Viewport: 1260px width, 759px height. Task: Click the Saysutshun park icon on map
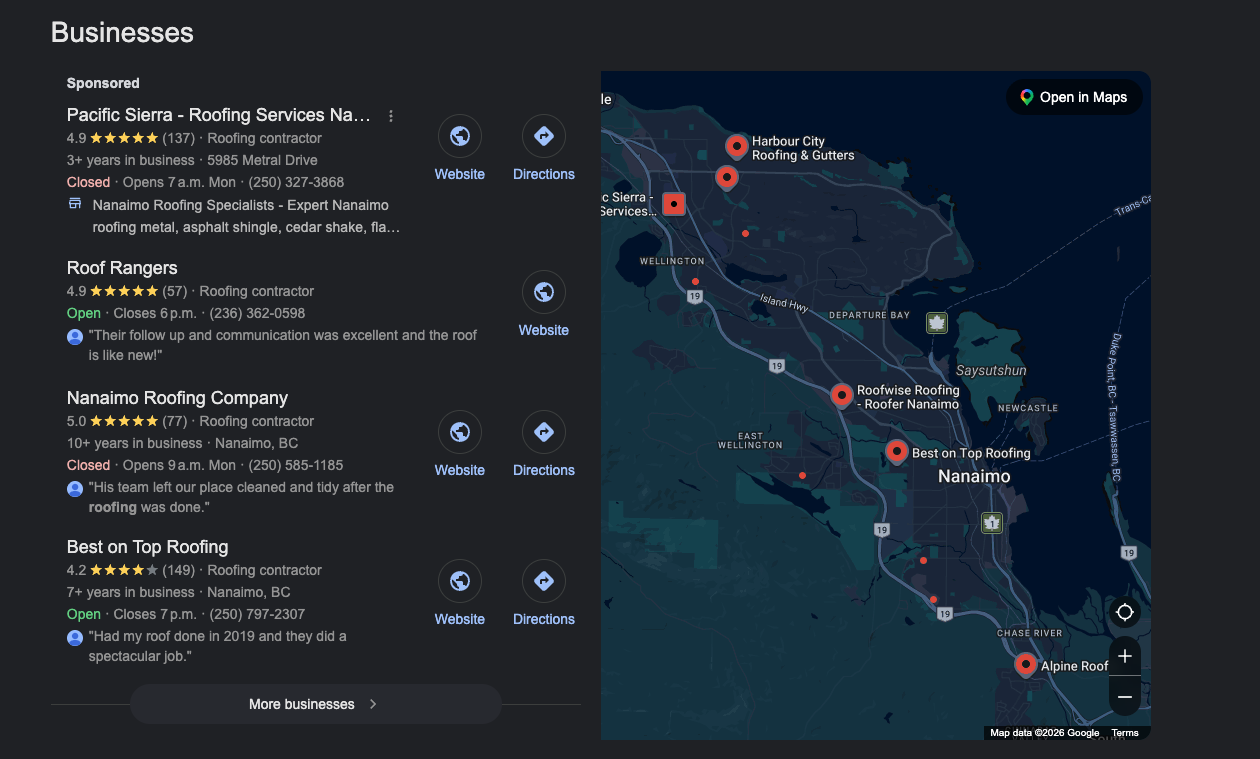[x=936, y=322]
